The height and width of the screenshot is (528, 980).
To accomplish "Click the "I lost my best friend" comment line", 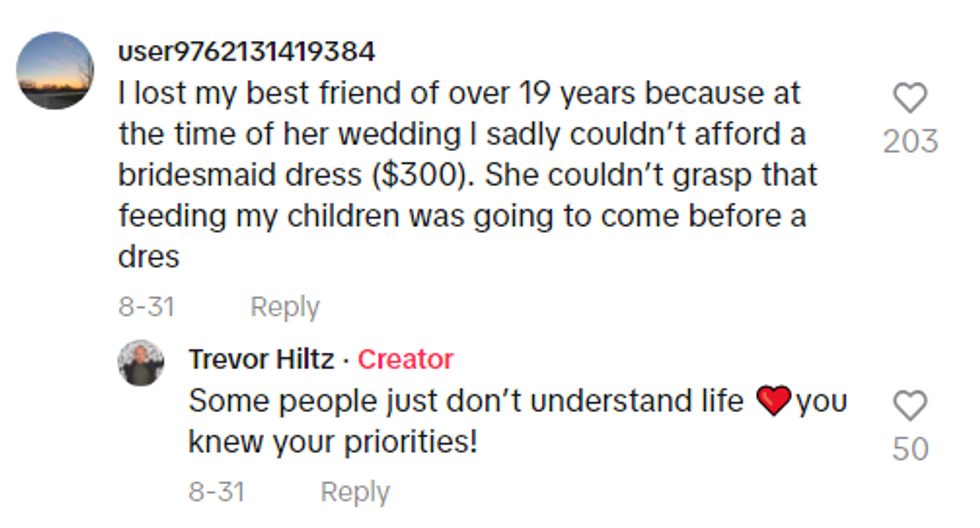I will 459,94.
